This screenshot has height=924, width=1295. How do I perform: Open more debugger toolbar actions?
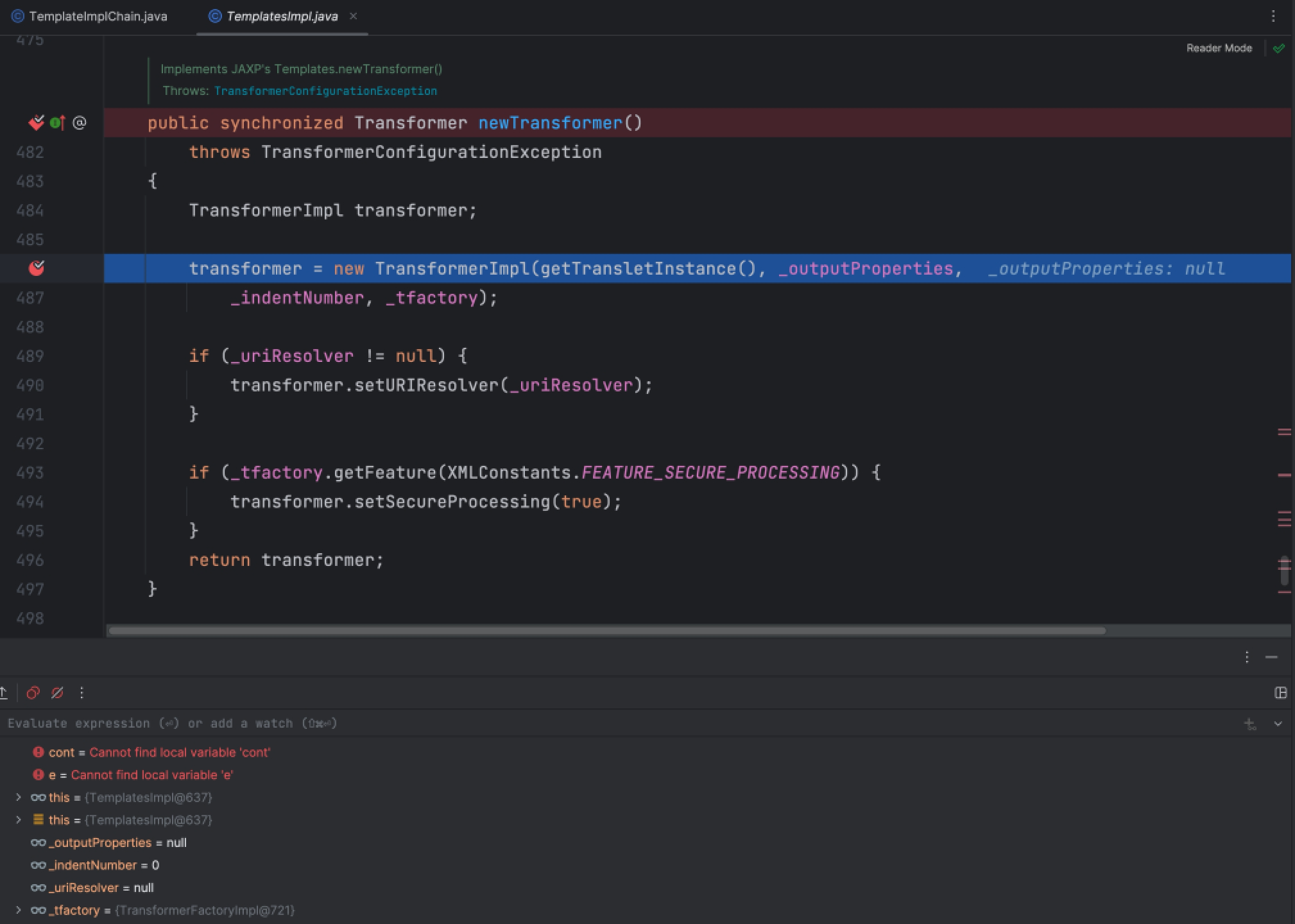pos(81,692)
